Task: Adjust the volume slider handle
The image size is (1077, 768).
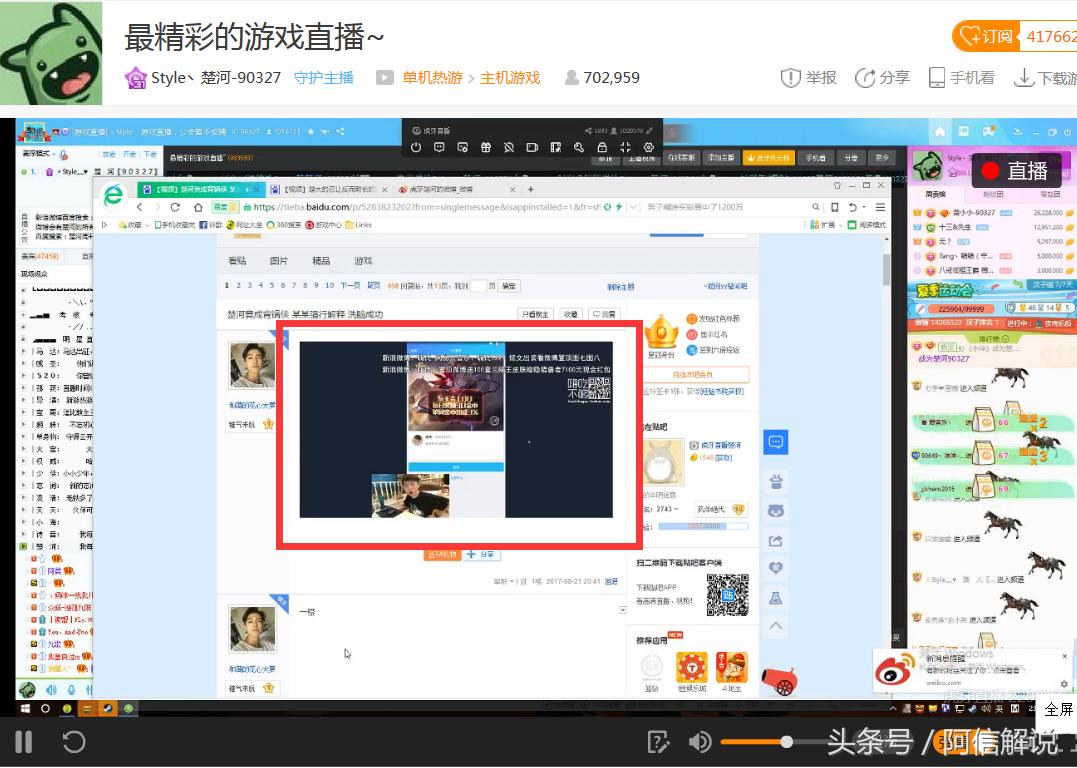Action: tap(789, 742)
